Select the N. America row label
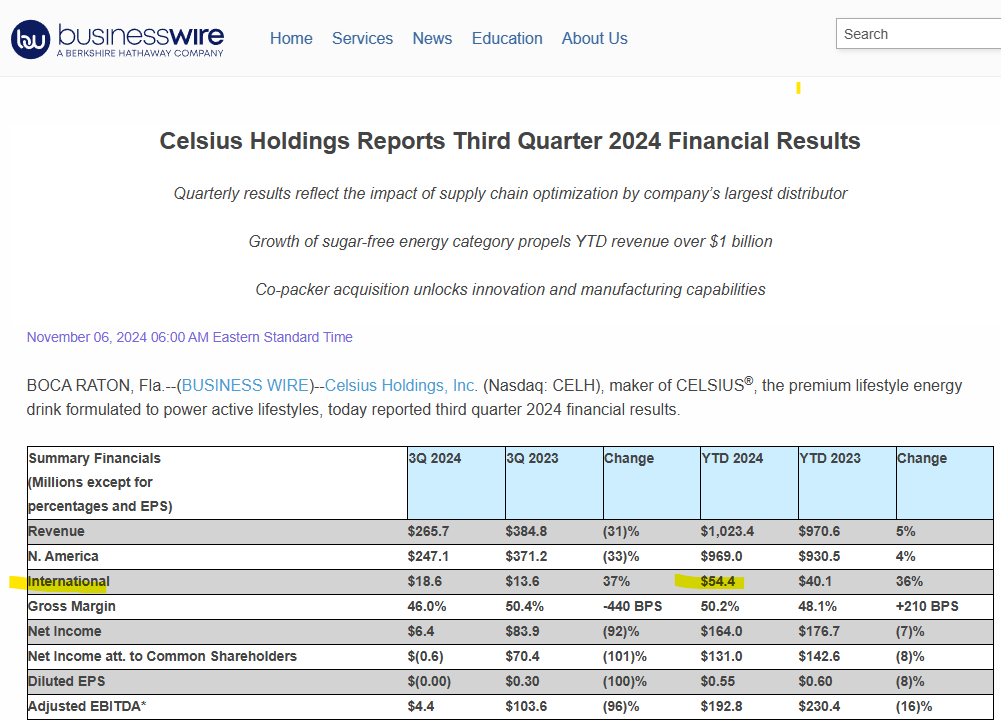 (x=63, y=556)
